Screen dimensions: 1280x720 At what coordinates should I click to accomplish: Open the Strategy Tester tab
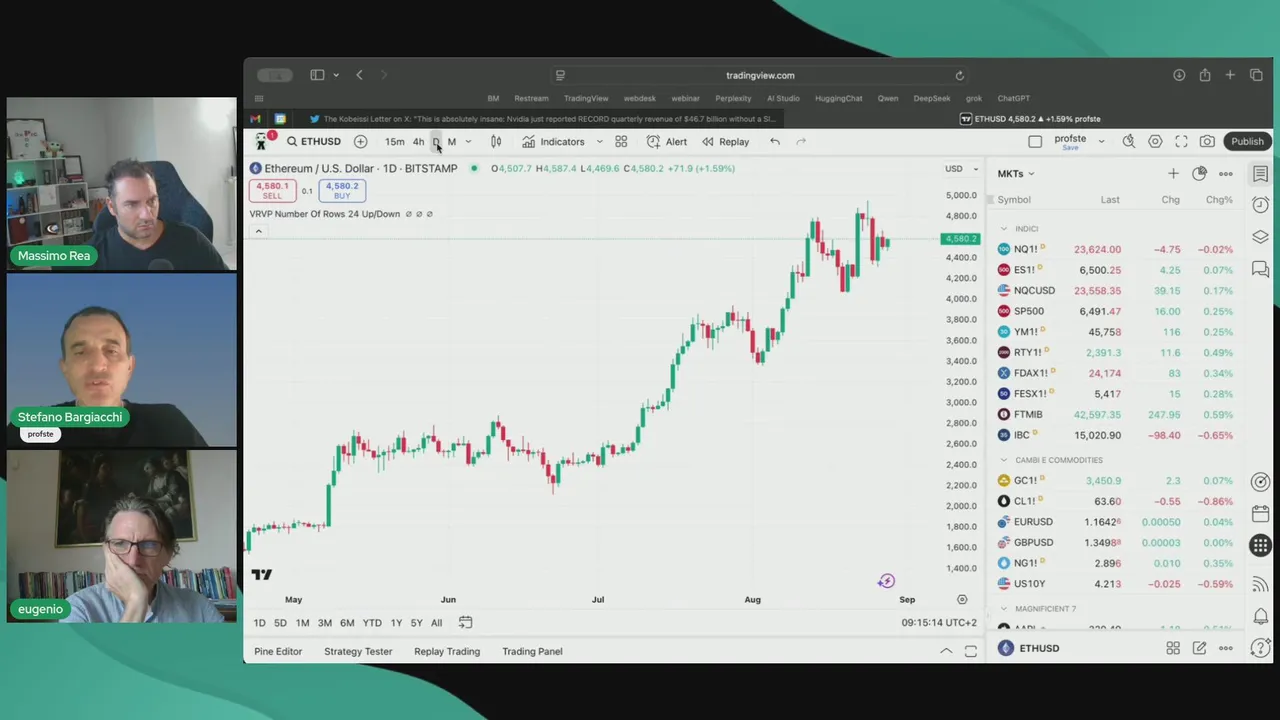click(x=358, y=652)
